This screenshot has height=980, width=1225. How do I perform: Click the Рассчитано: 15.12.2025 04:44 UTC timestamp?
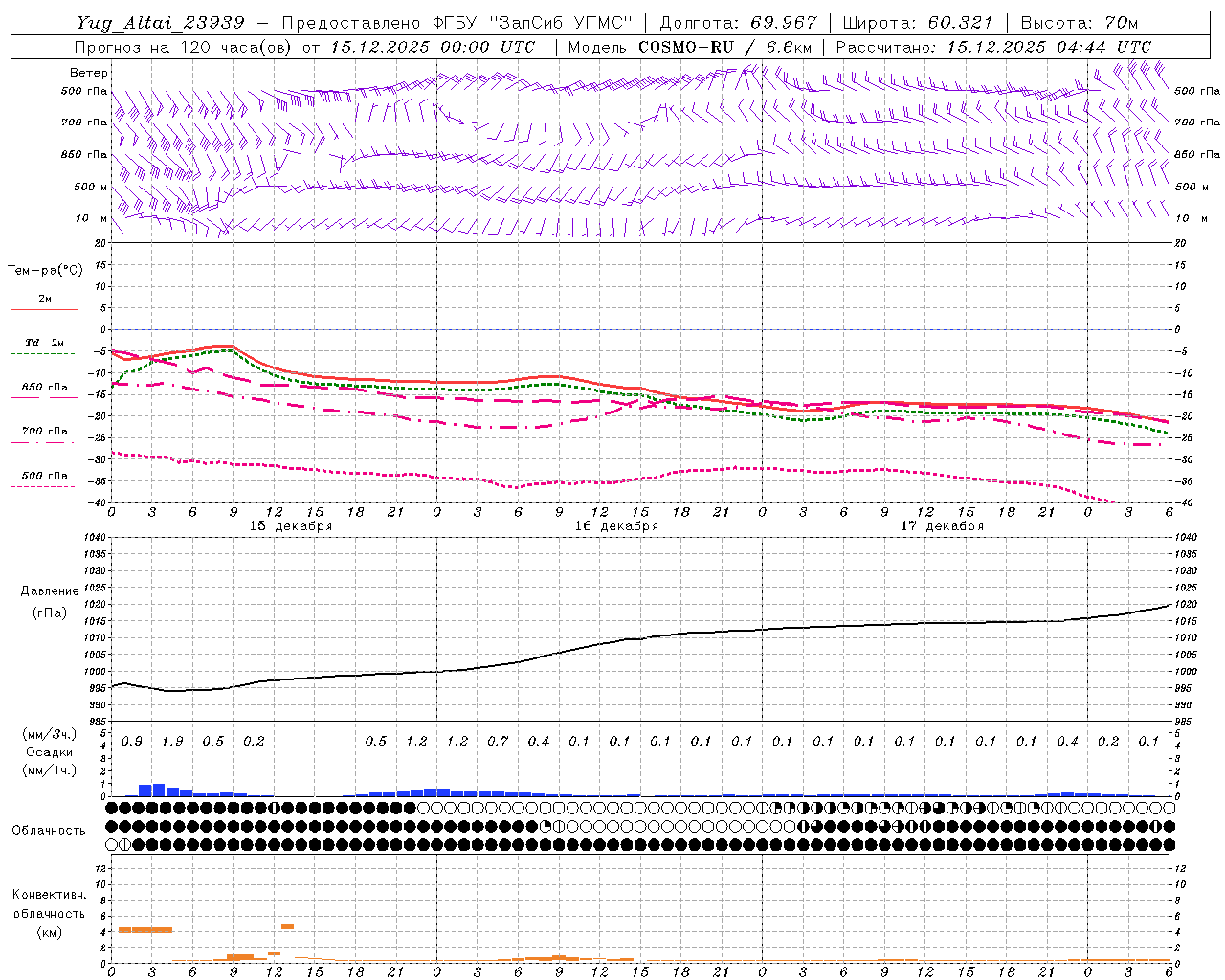(x=993, y=47)
